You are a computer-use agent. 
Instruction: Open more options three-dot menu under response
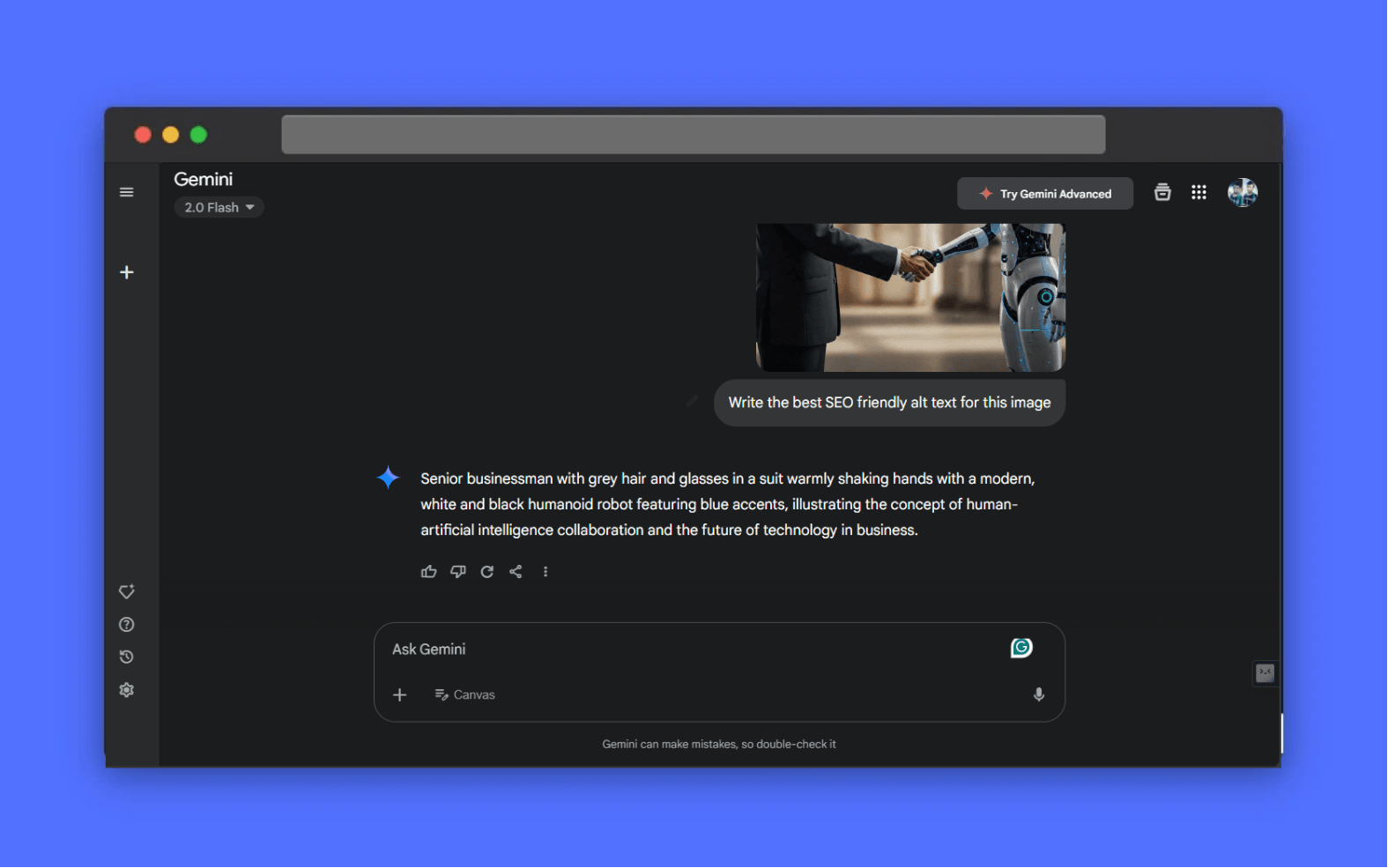click(x=546, y=572)
